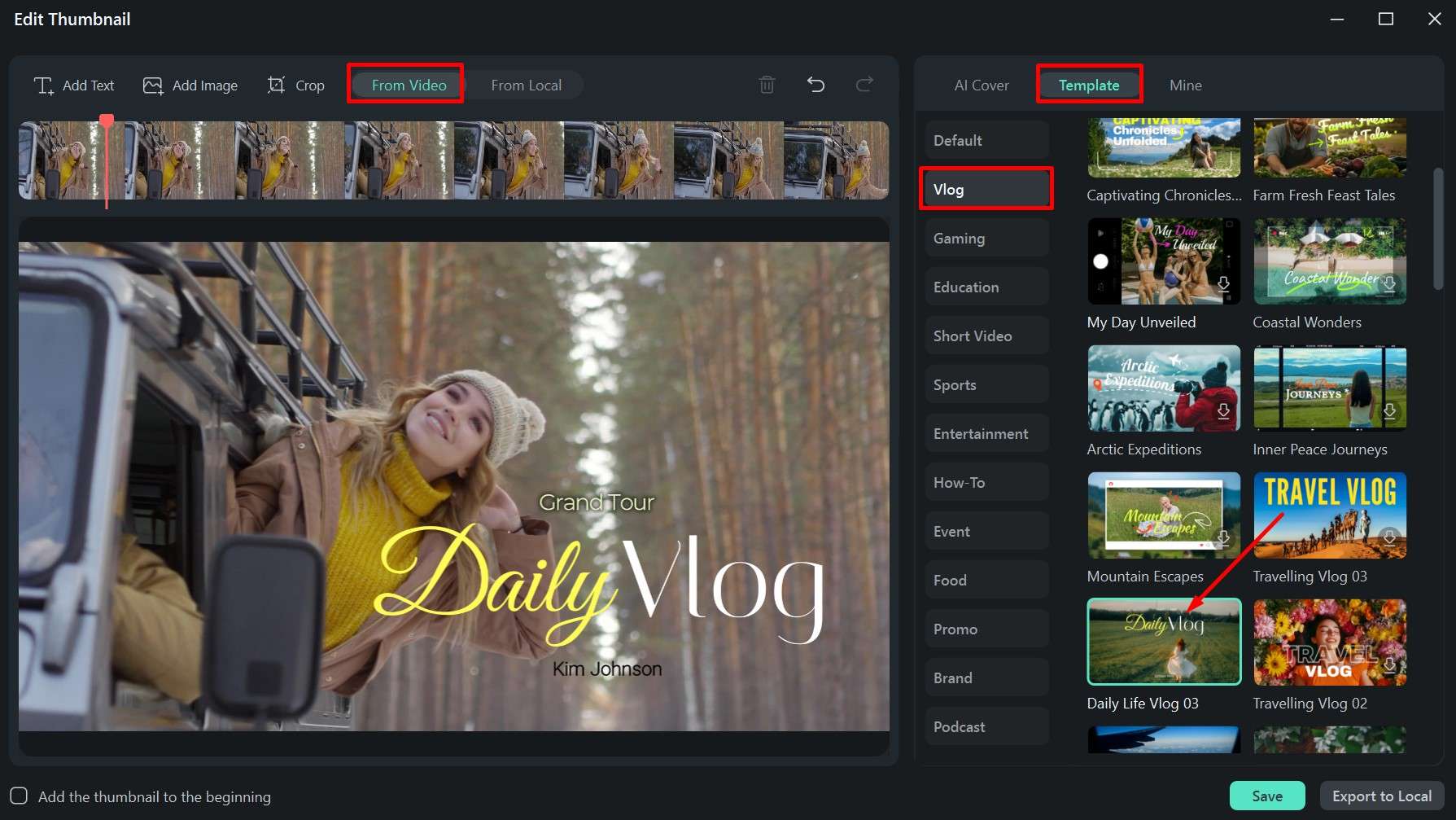The width and height of the screenshot is (1456, 820).
Task: Select the Food template category
Action: point(986,580)
